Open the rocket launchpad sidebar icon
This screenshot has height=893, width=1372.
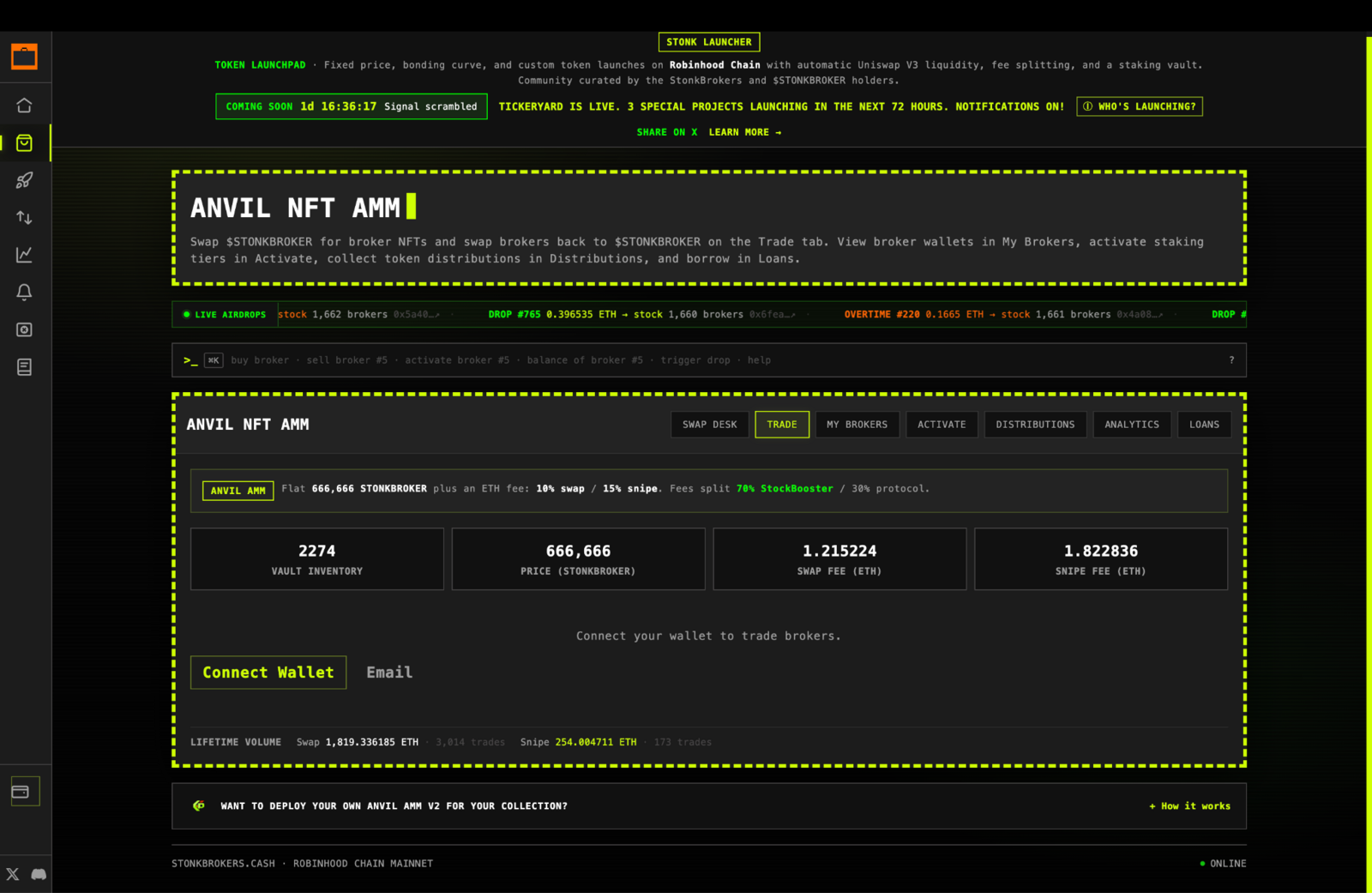click(24, 180)
